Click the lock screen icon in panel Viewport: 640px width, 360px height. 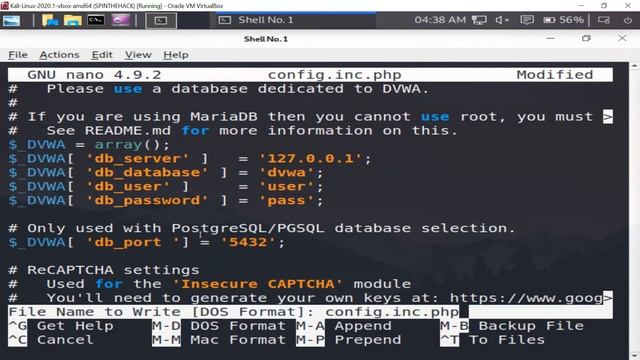click(604, 20)
